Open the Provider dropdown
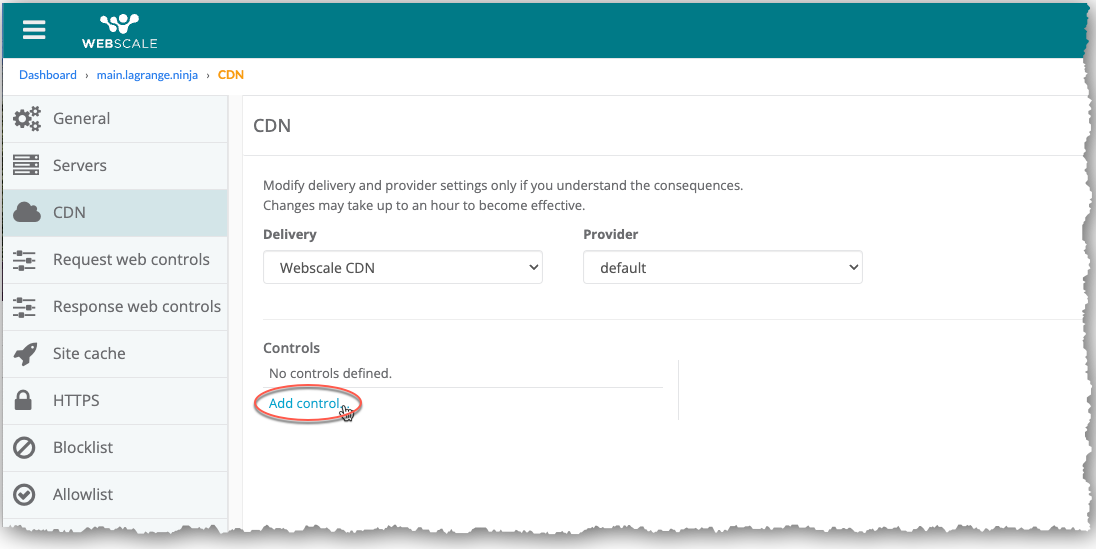Screen dimensions: 1096x549 coord(722,268)
